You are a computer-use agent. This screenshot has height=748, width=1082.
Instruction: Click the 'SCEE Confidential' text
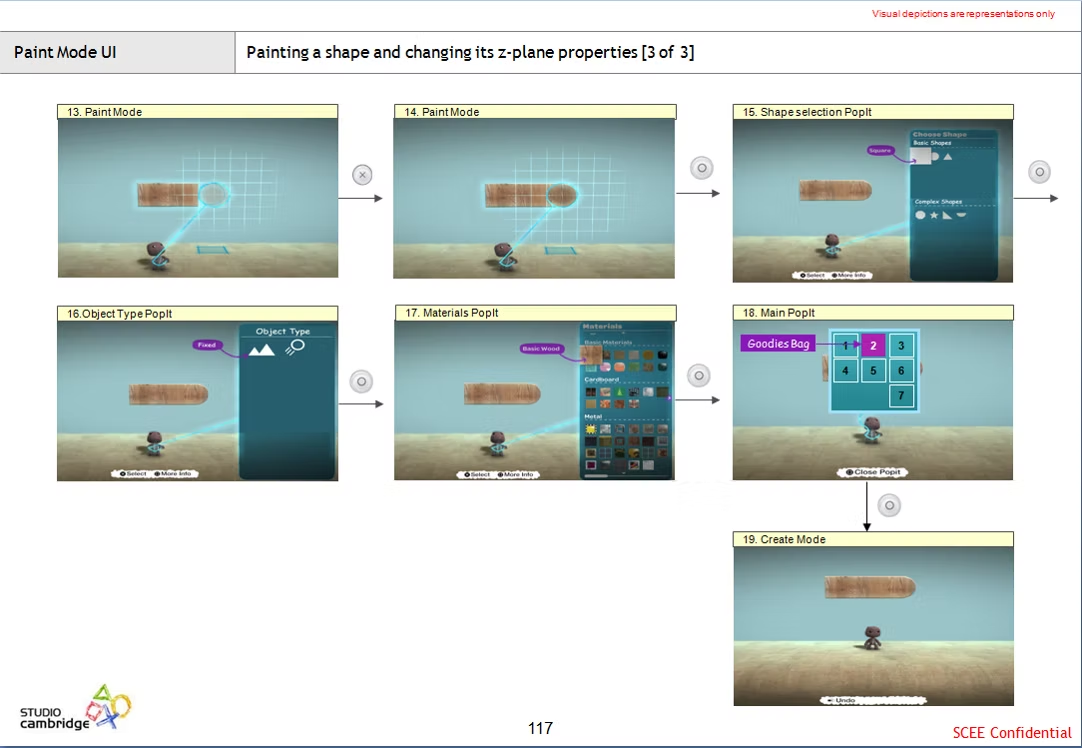[x=1012, y=732]
